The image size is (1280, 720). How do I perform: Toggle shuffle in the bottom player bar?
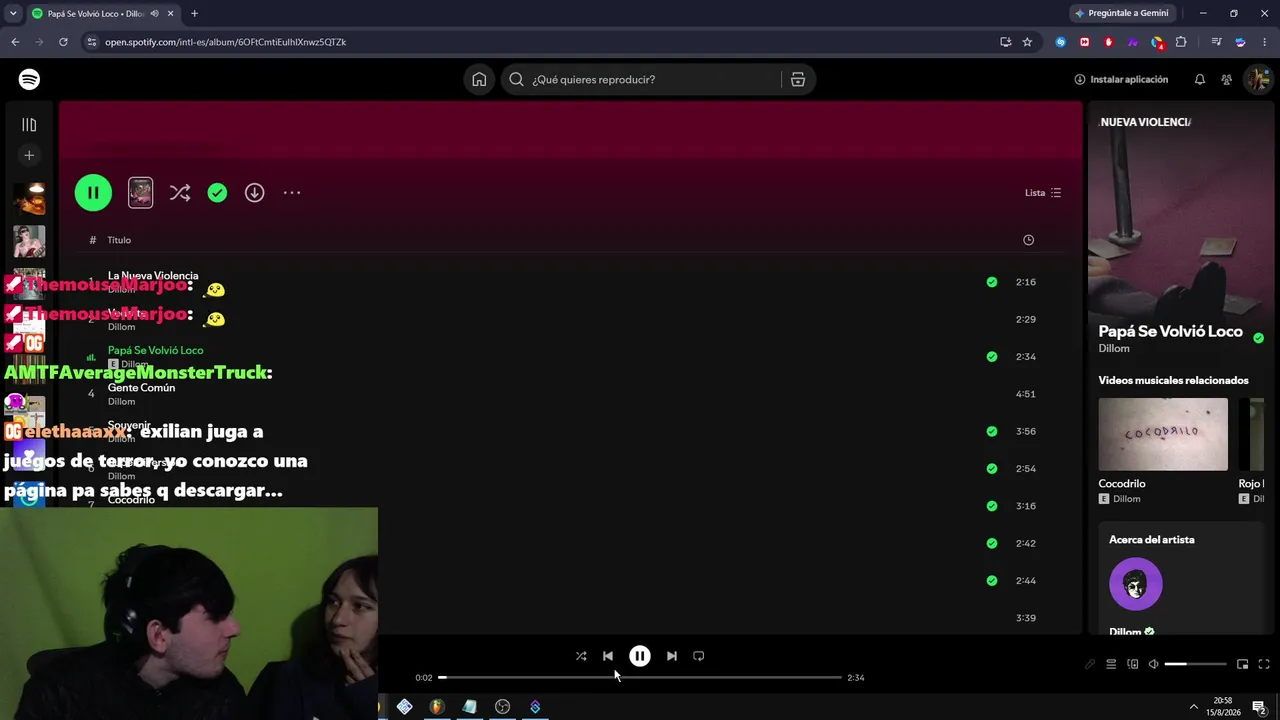[x=581, y=656]
